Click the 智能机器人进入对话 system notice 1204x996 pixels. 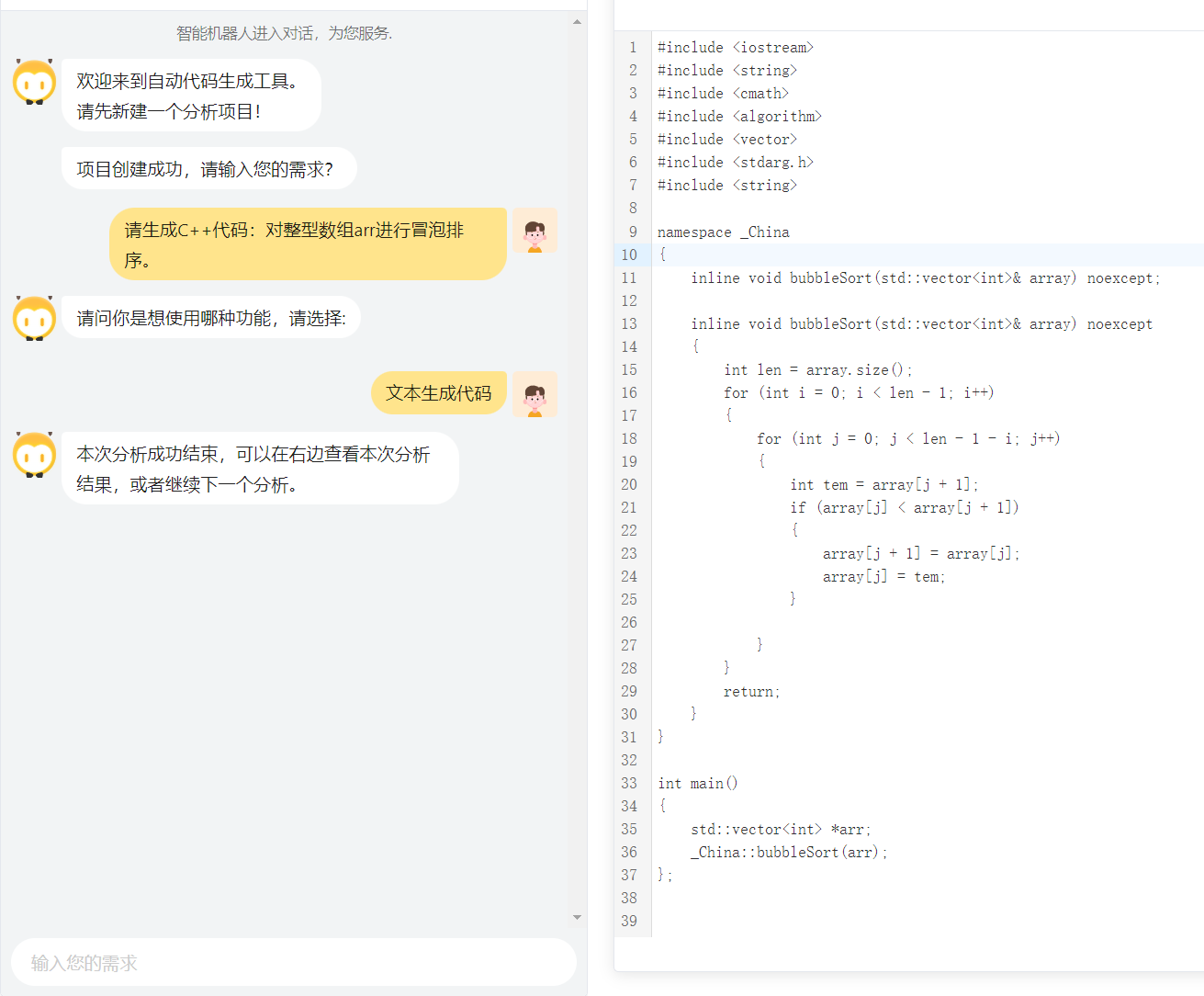tap(284, 33)
